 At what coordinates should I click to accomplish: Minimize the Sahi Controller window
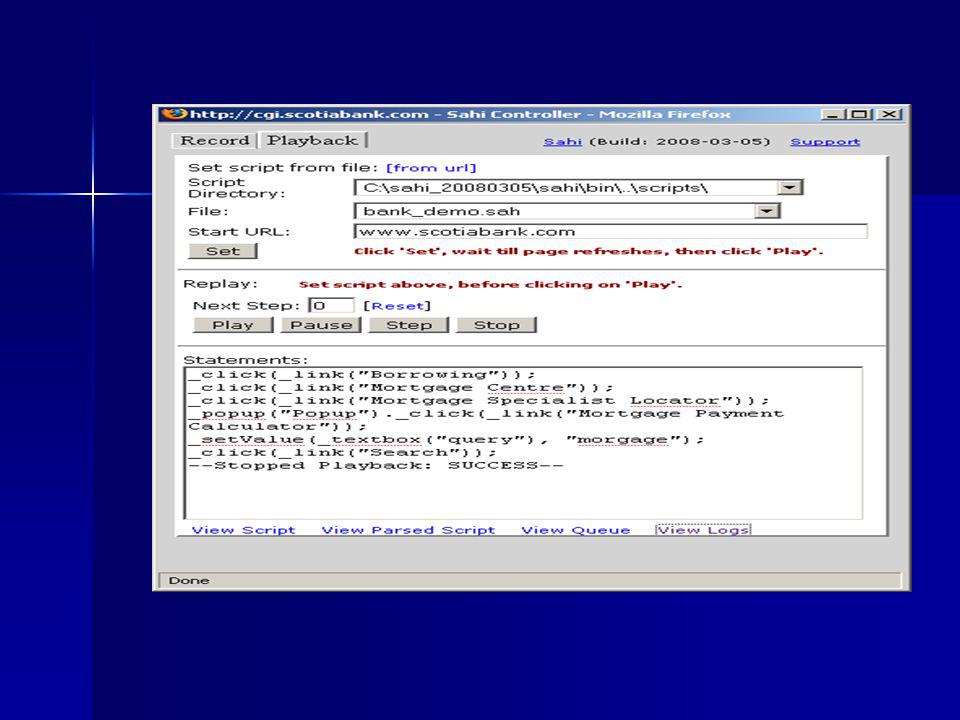click(831, 114)
